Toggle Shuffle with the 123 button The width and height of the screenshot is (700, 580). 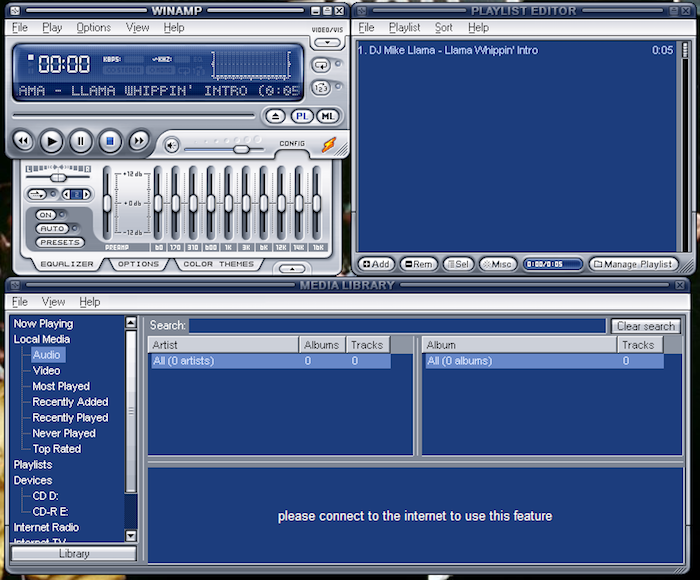[321, 88]
